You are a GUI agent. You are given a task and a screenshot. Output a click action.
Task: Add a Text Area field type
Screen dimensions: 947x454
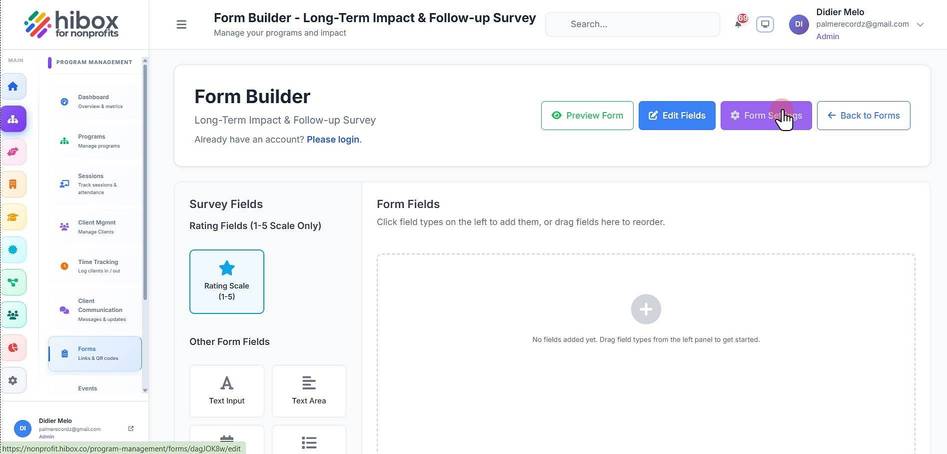pyautogui.click(x=309, y=391)
